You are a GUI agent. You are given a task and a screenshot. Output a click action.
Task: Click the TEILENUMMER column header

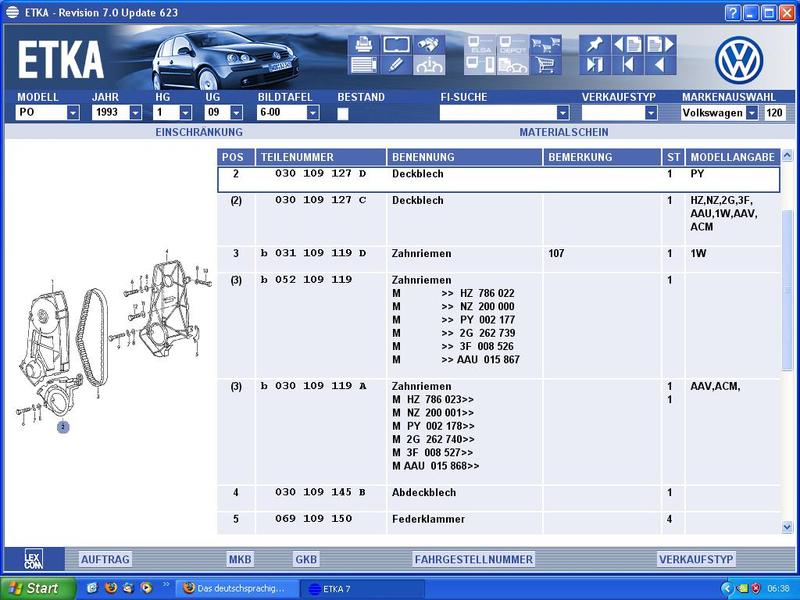(320, 157)
